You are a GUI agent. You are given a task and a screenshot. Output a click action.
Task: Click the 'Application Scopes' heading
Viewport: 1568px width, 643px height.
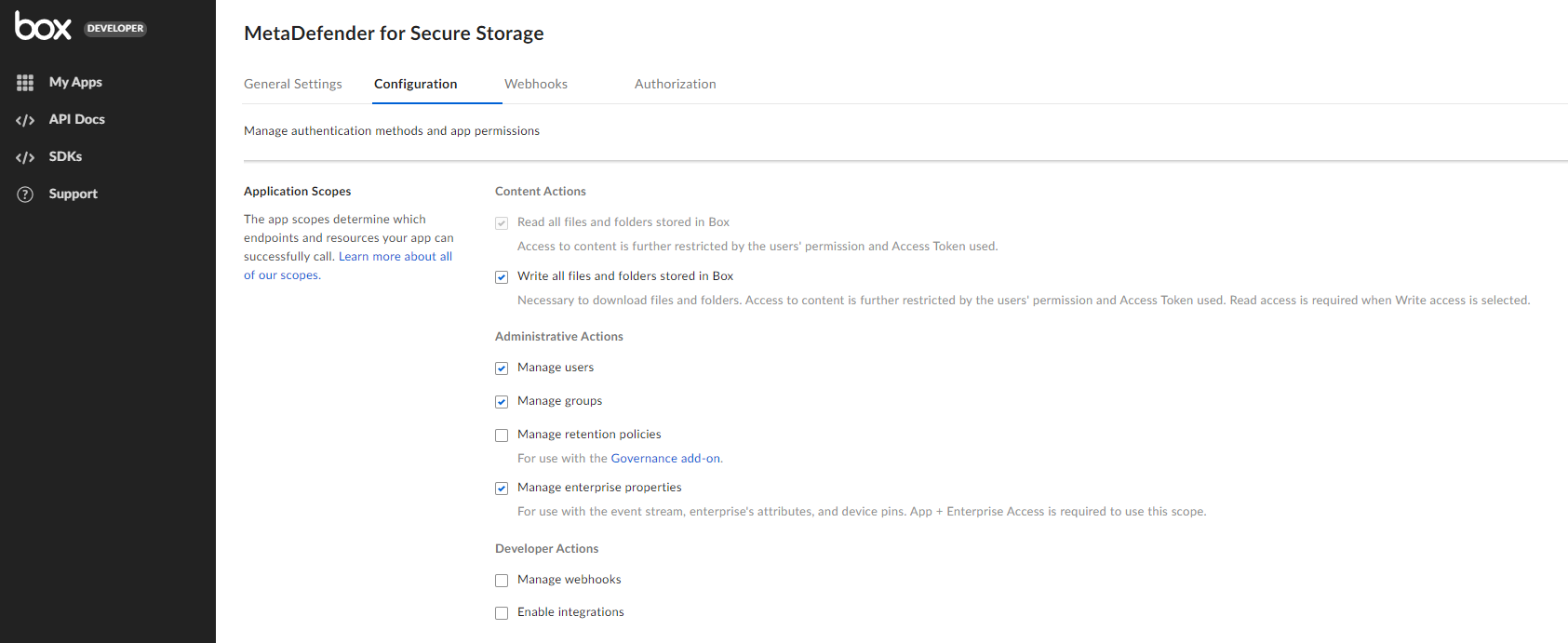[x=298, y=191]
